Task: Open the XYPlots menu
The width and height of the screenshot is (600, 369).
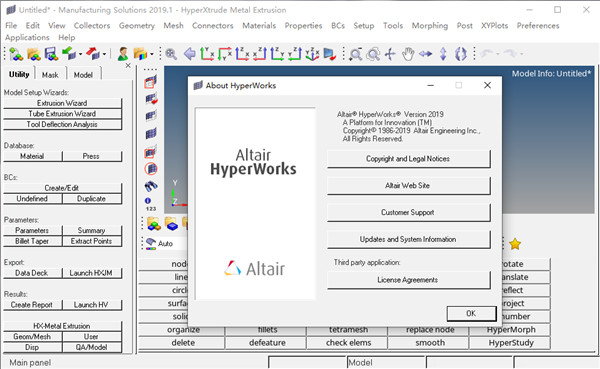Action: point(494,26)
